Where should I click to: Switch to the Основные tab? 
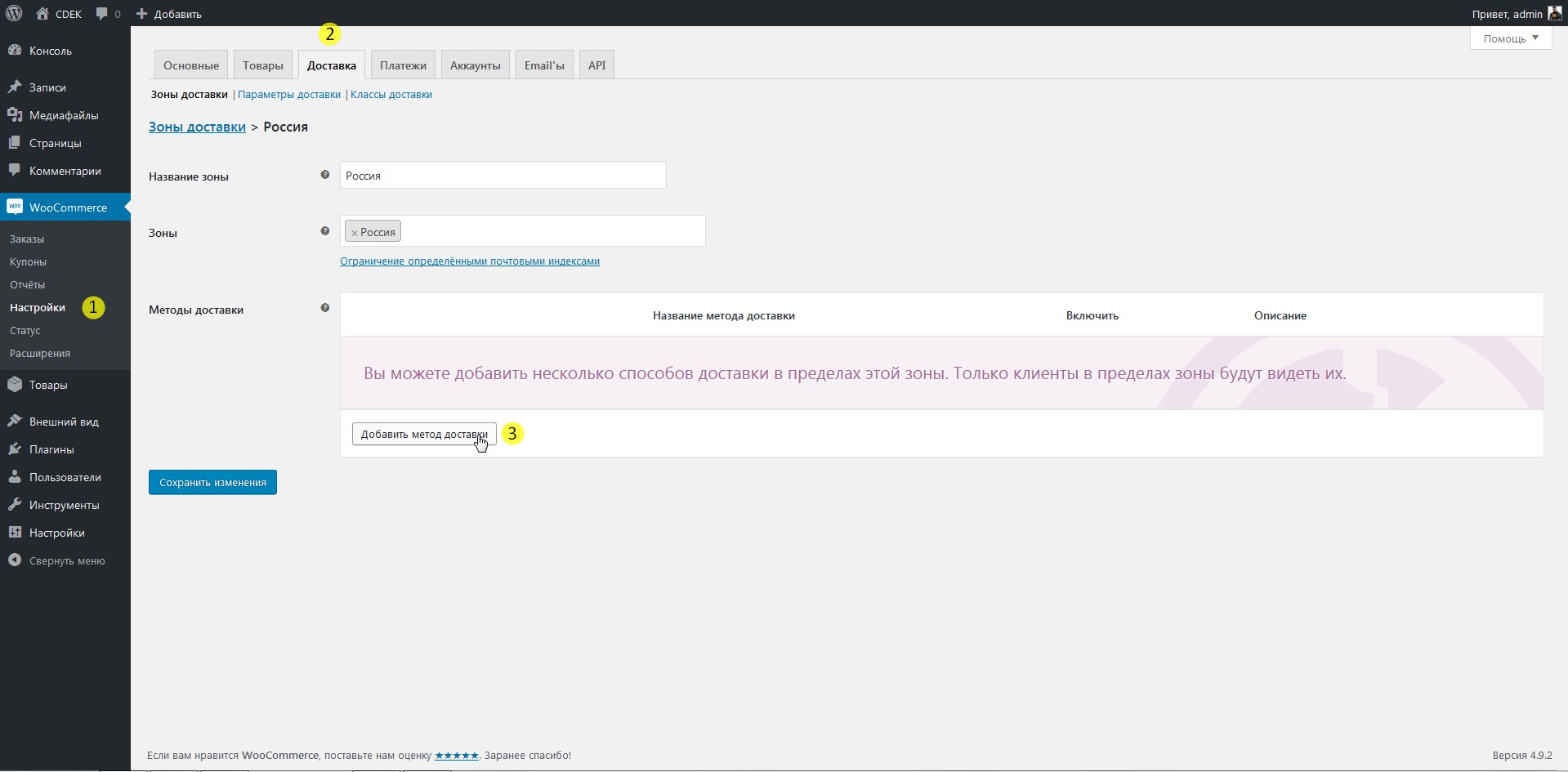tap(191, 65)
